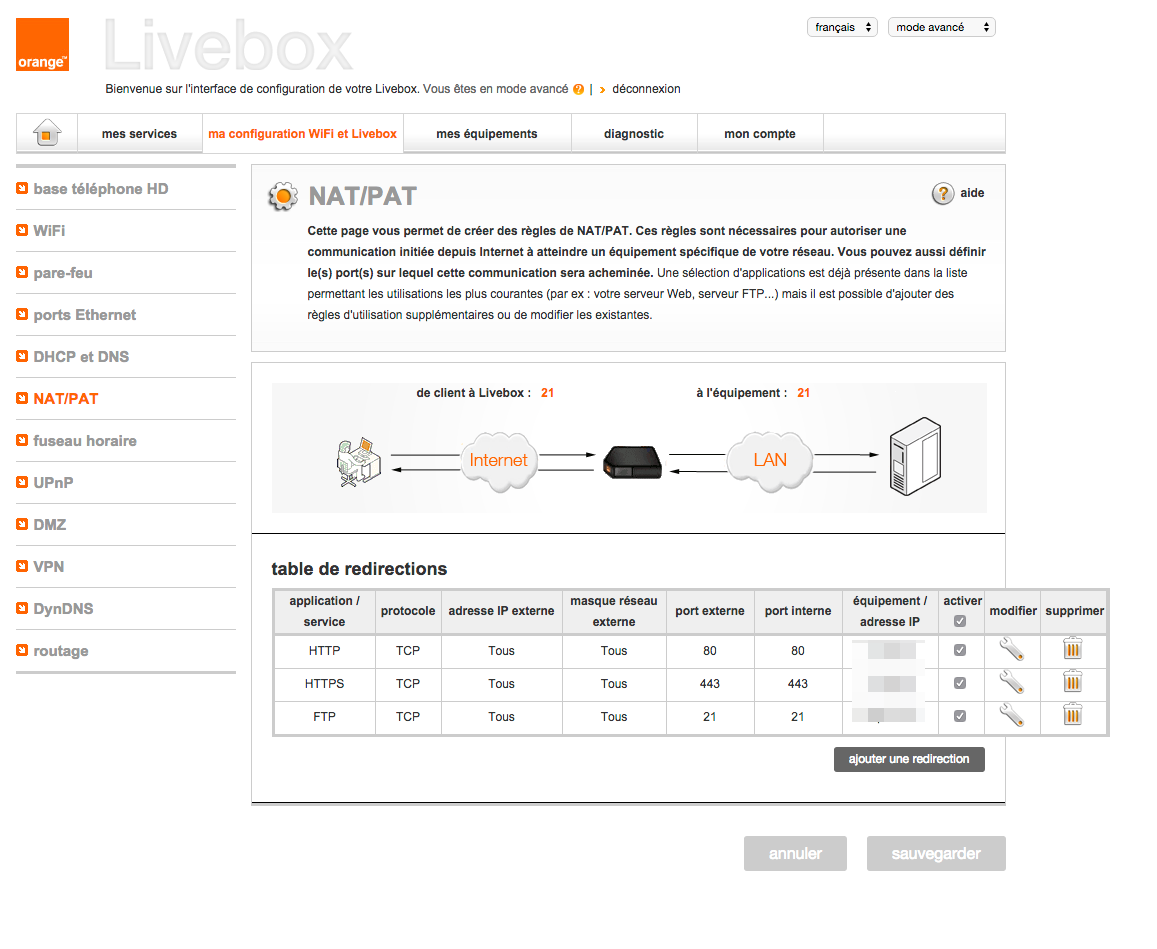Delete the FTP rule with trash icon
This screenshot has width=1157, height=949.
click(x=1072, y=716)
